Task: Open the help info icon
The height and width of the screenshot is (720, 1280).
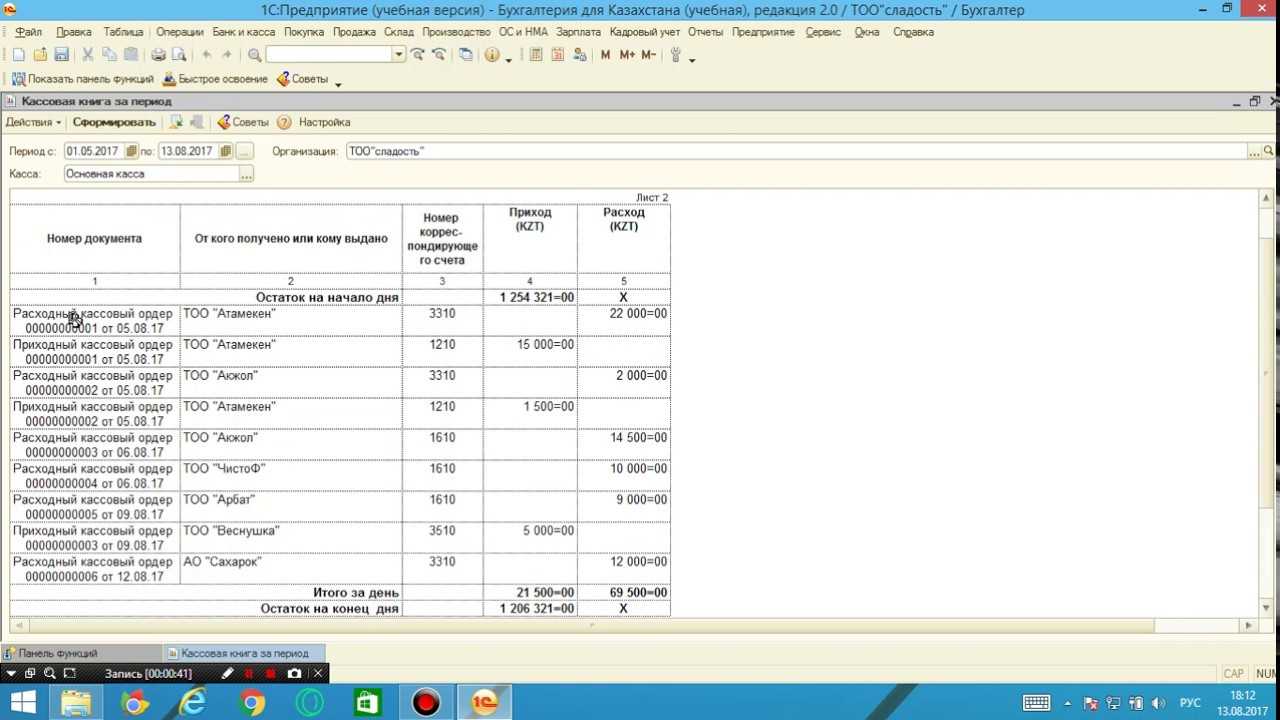Action: 492,55
